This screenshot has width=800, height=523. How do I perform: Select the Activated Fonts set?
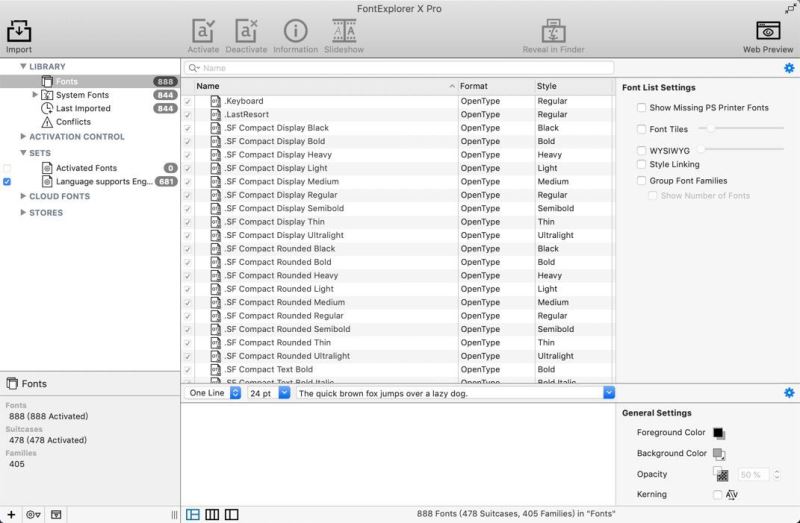(86, 168)
